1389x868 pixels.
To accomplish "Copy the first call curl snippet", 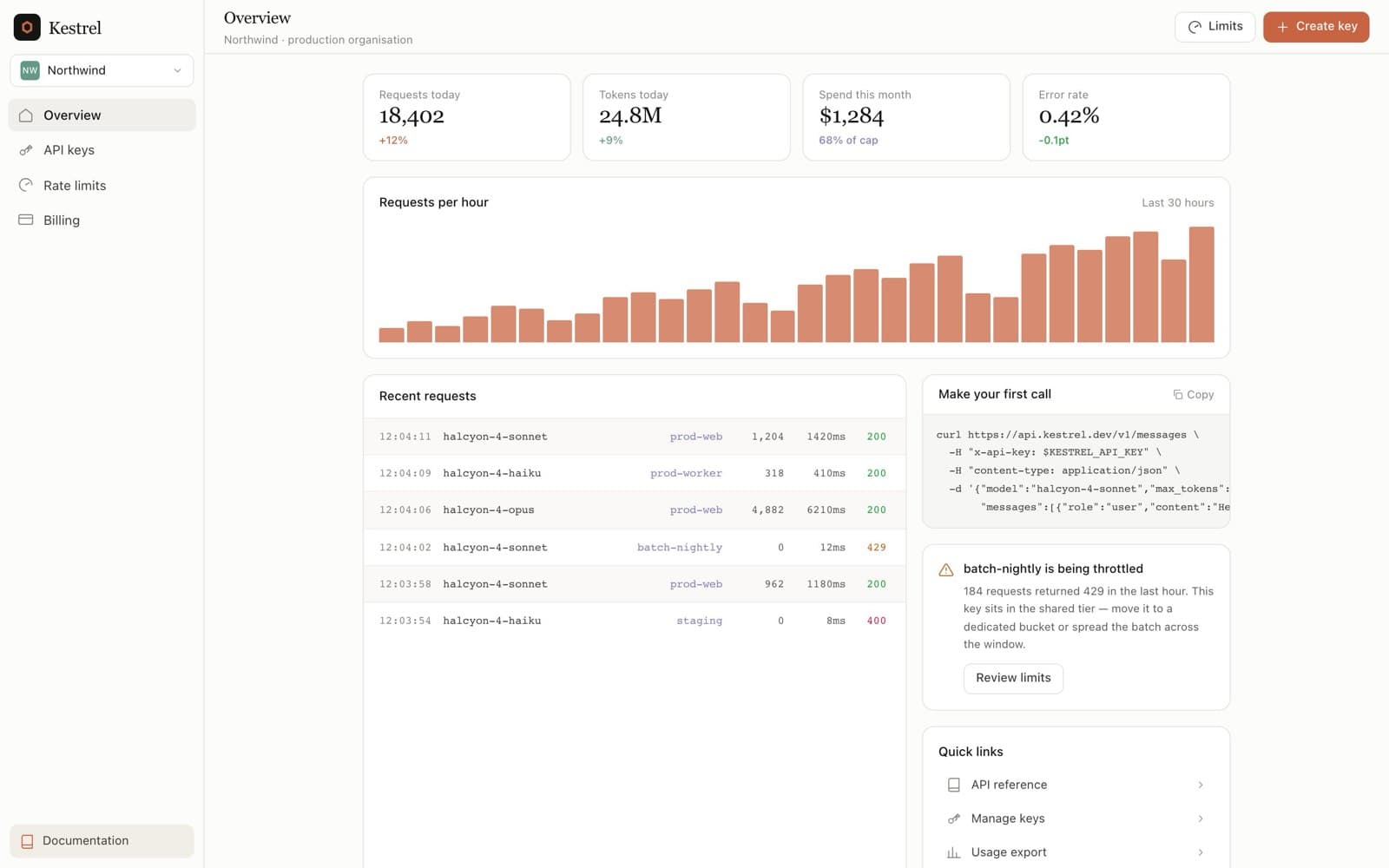I will [1193, 394].
